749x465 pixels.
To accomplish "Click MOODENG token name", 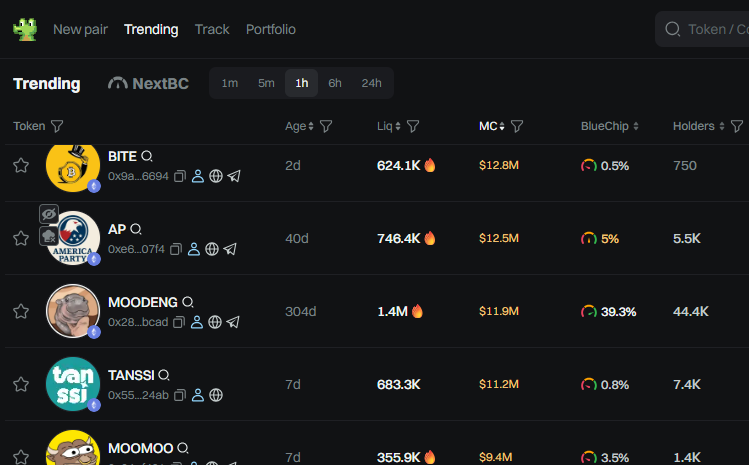I will pyautogui.click(x=143, y=302).
